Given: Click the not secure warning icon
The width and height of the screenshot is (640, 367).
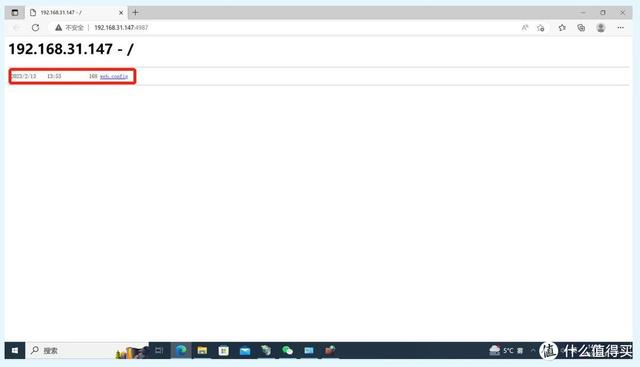Looking at the screenshot, I should tap(58, 28).
